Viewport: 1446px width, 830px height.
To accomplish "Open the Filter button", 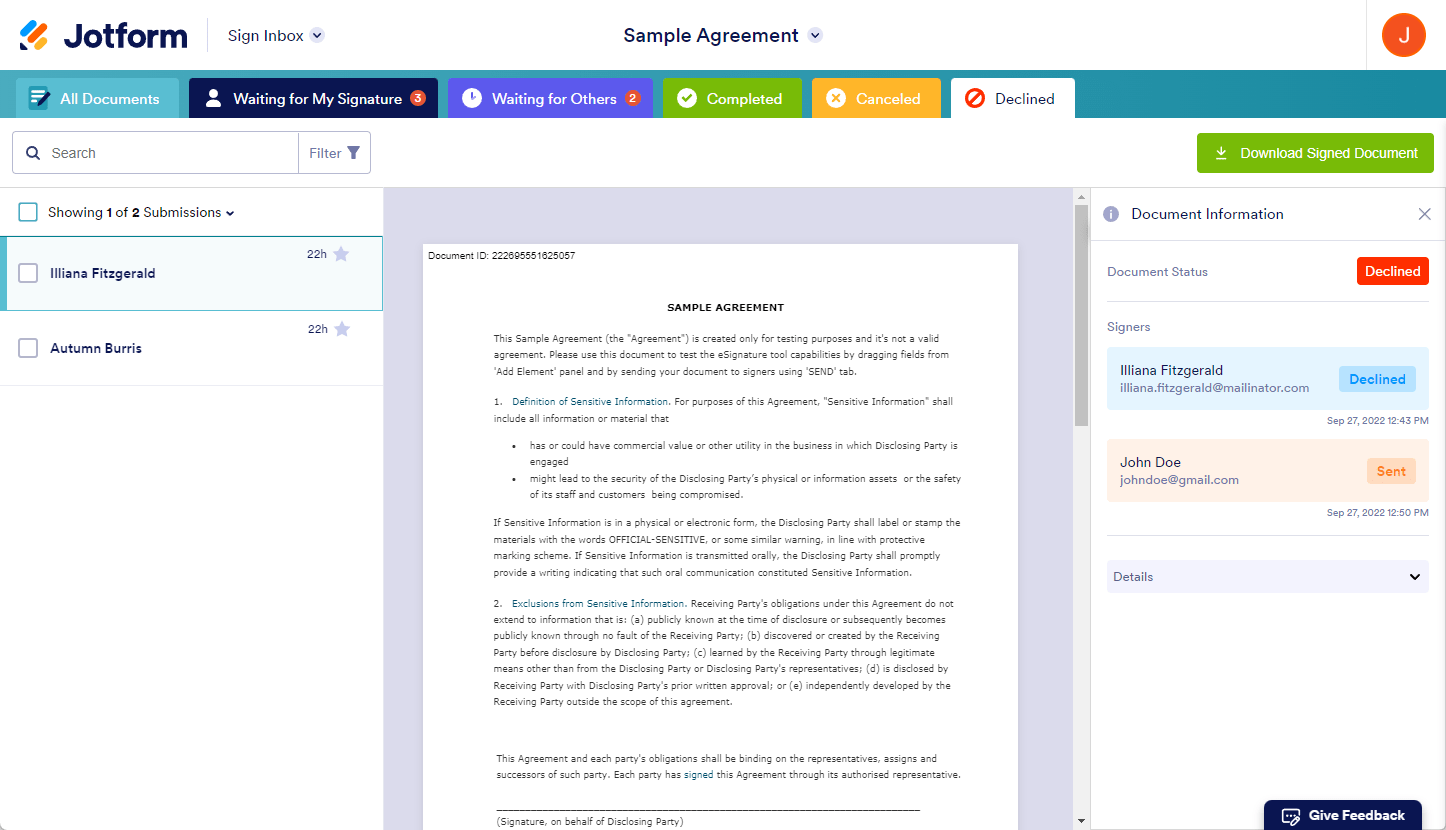I will tap(335, 153).
